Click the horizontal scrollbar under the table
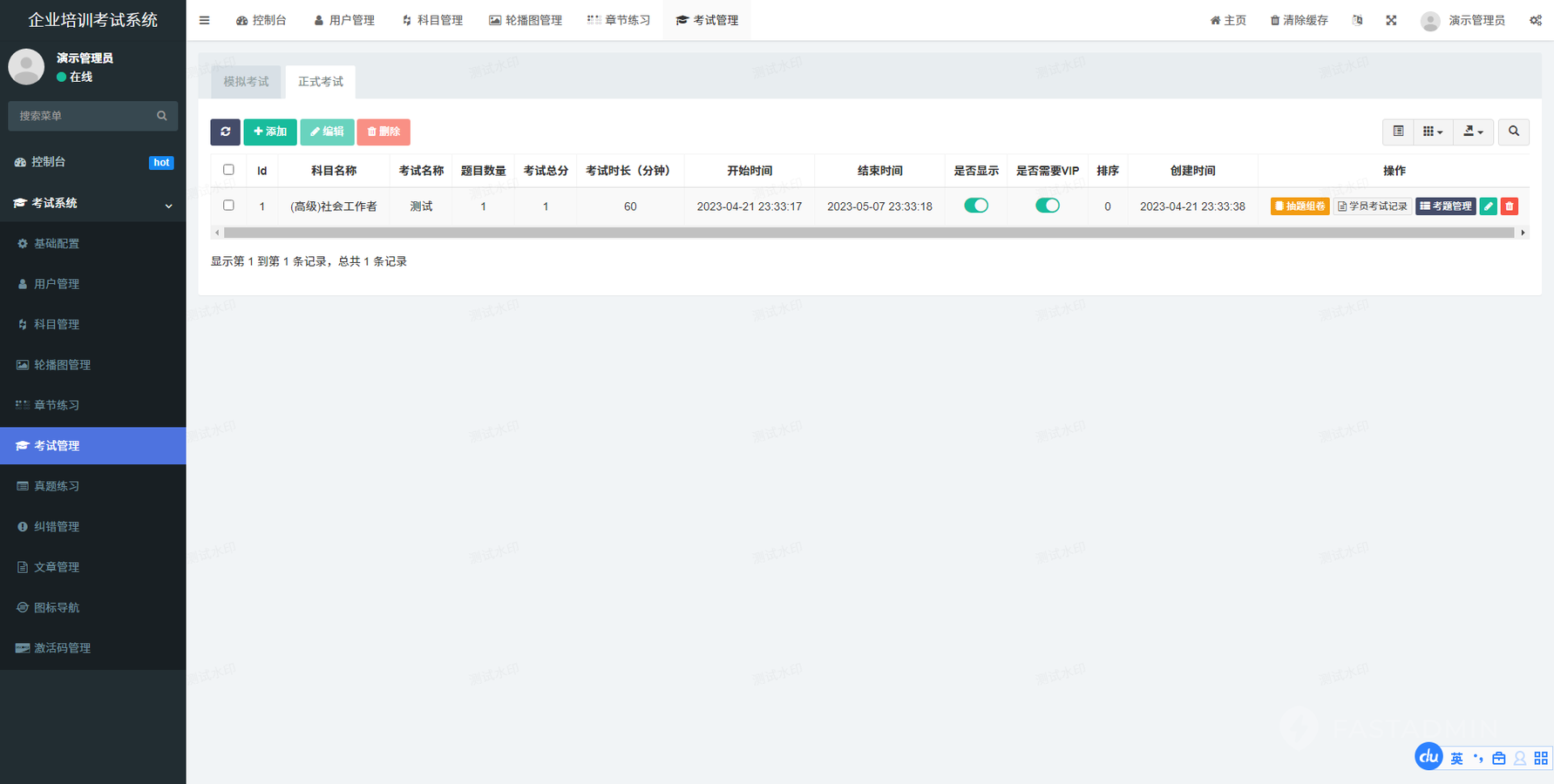The image size is (1554, 784). pos(868,233)
